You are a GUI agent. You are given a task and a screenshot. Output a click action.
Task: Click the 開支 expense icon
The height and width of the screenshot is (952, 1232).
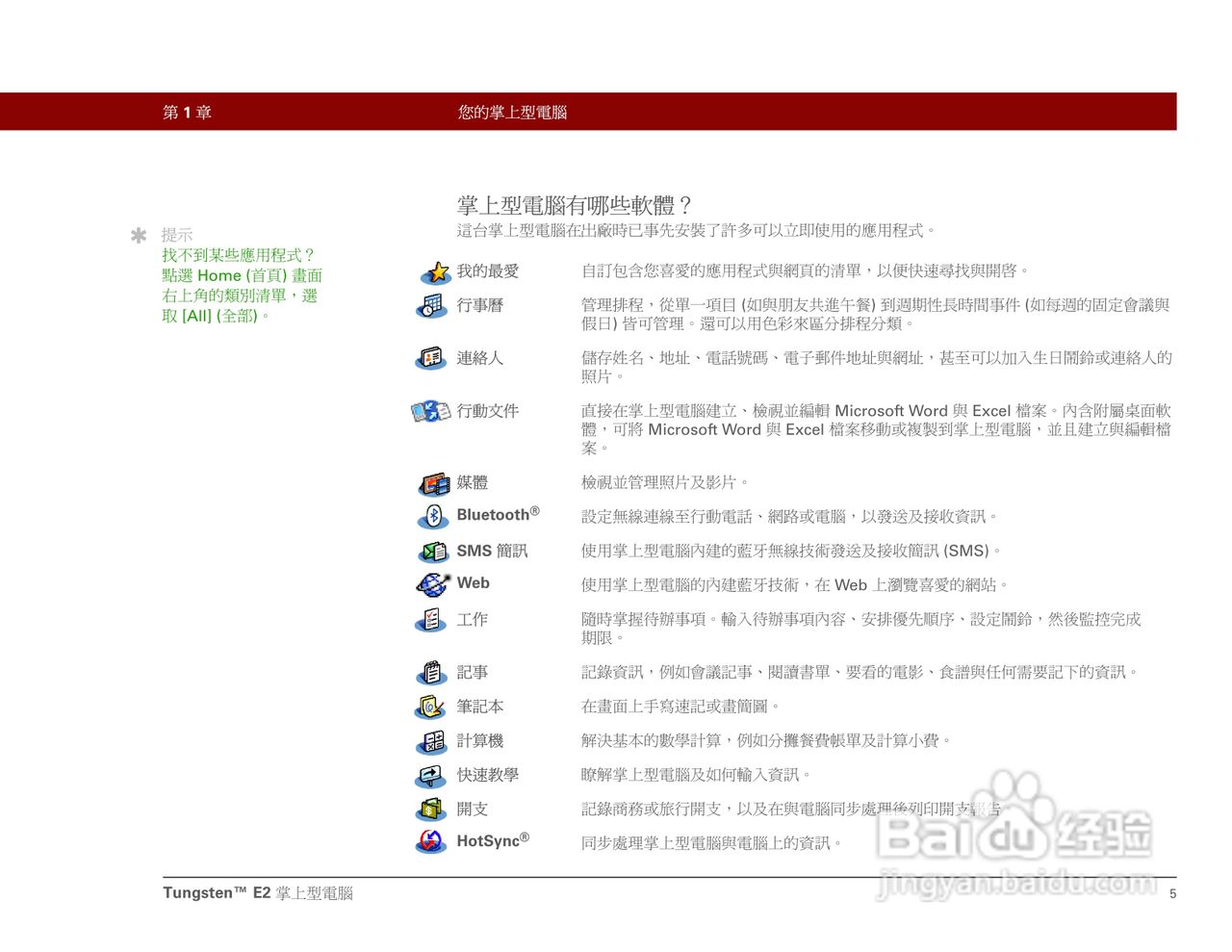[x=432, y=810]
